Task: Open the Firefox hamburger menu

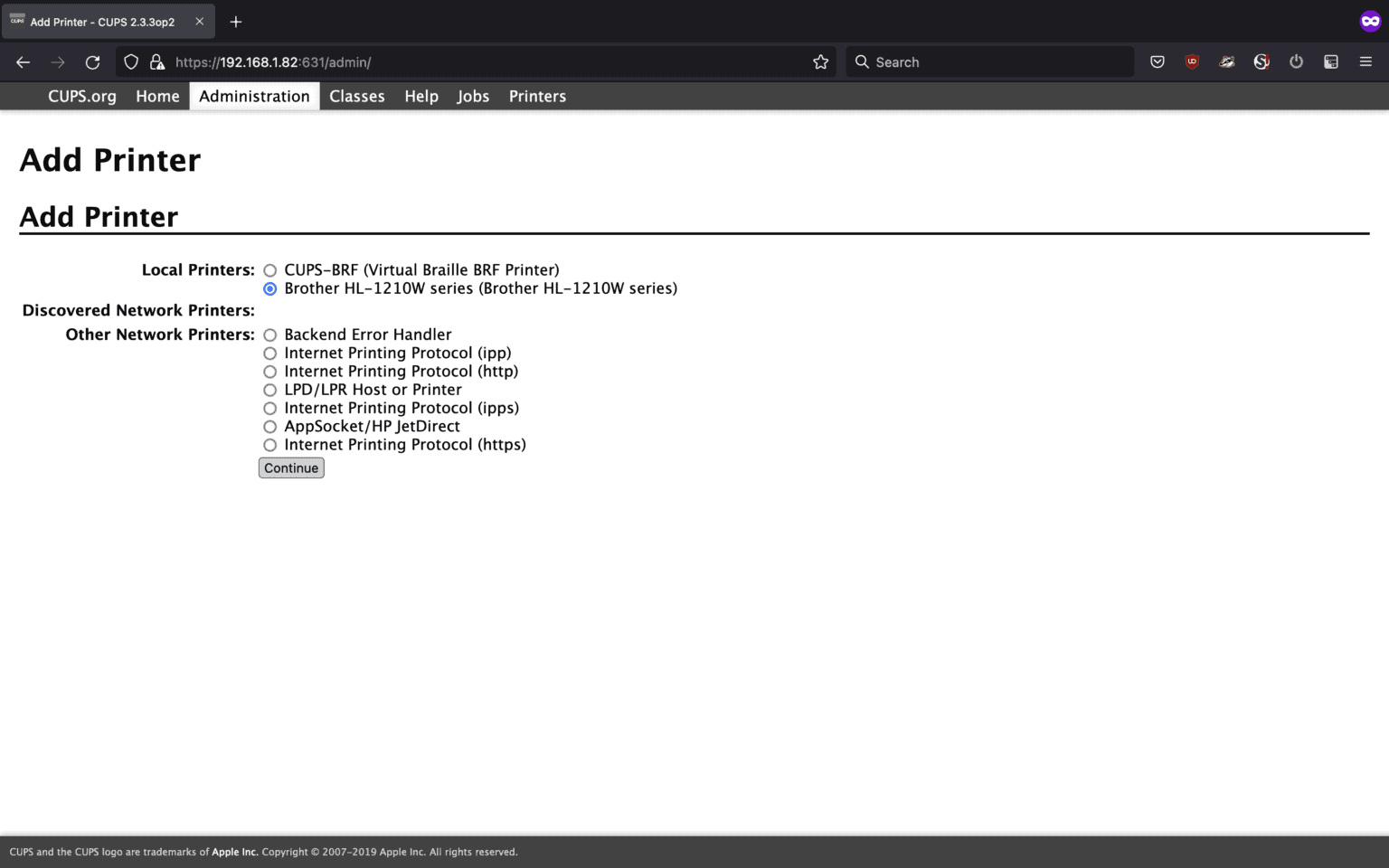Action: pyautogui.click(x=1365, y=62)
